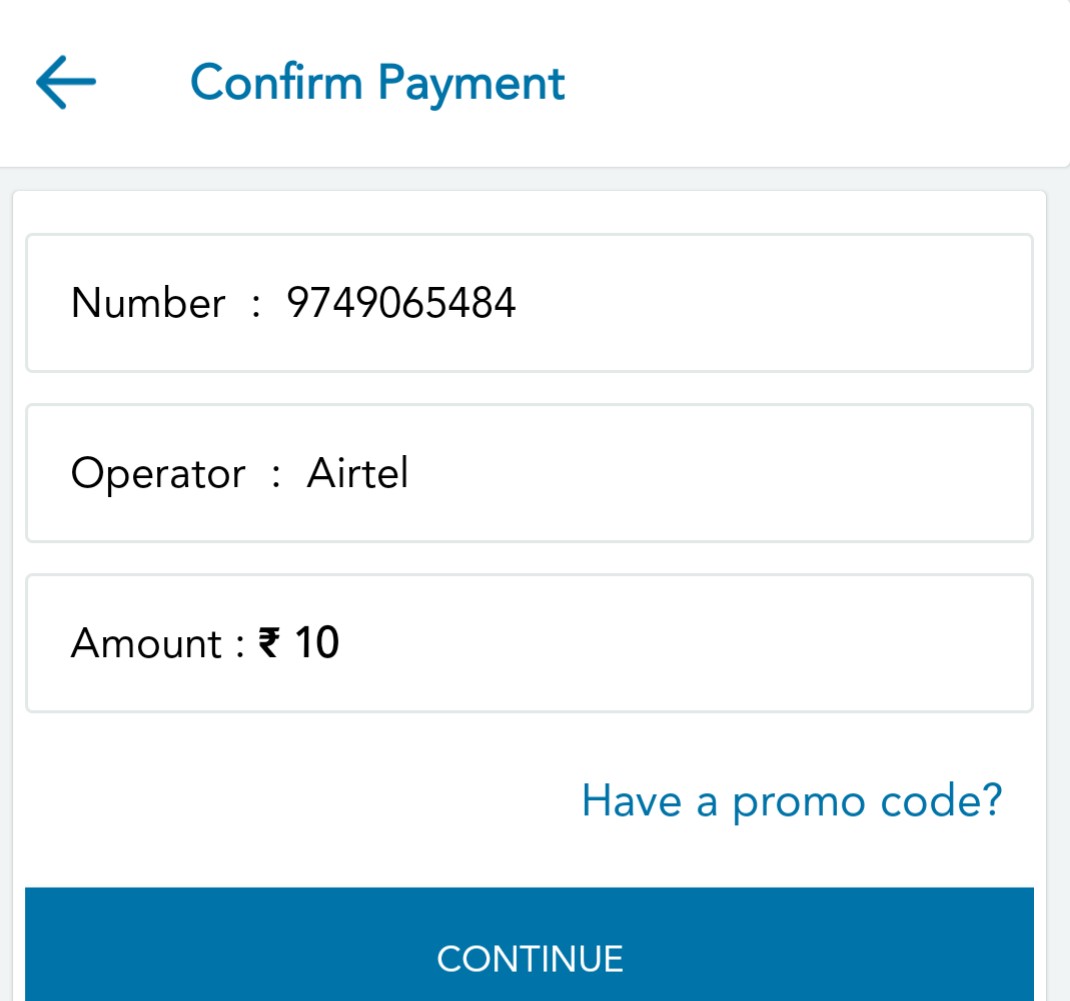Image resolution: width=1070 pixels, height=1001 pixels.
Task: Click the blank space left of the promo code link
Action: pos(300,801)
